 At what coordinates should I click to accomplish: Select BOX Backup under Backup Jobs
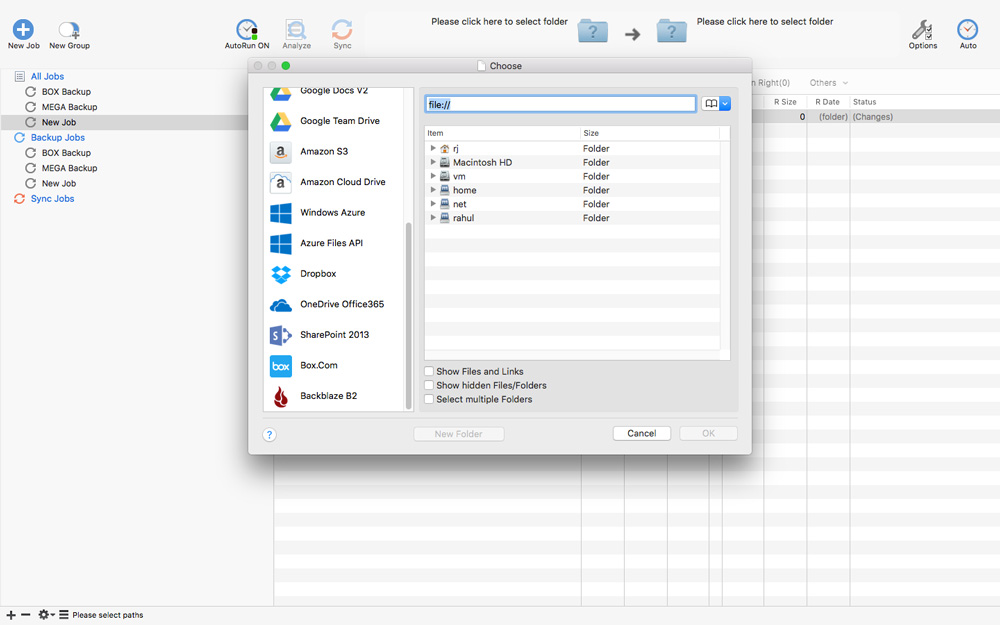tap(66, 153)
